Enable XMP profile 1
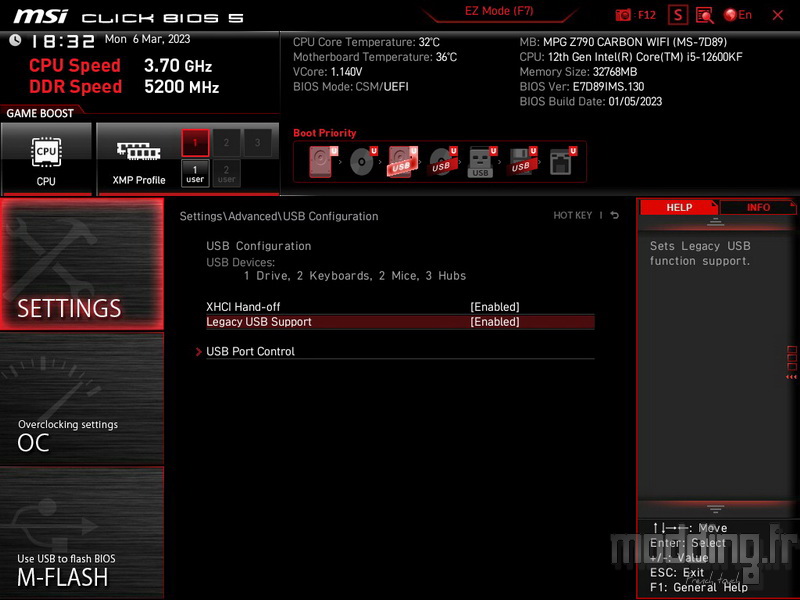Screen dimensions: 800x600 point(195,143)
